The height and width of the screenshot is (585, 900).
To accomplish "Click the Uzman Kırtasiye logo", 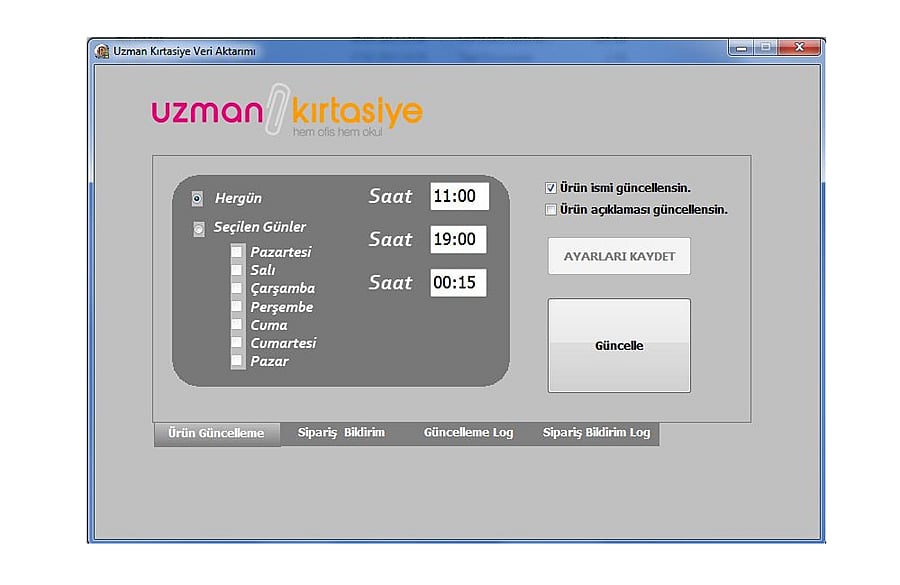I will (x=287, y=110).
